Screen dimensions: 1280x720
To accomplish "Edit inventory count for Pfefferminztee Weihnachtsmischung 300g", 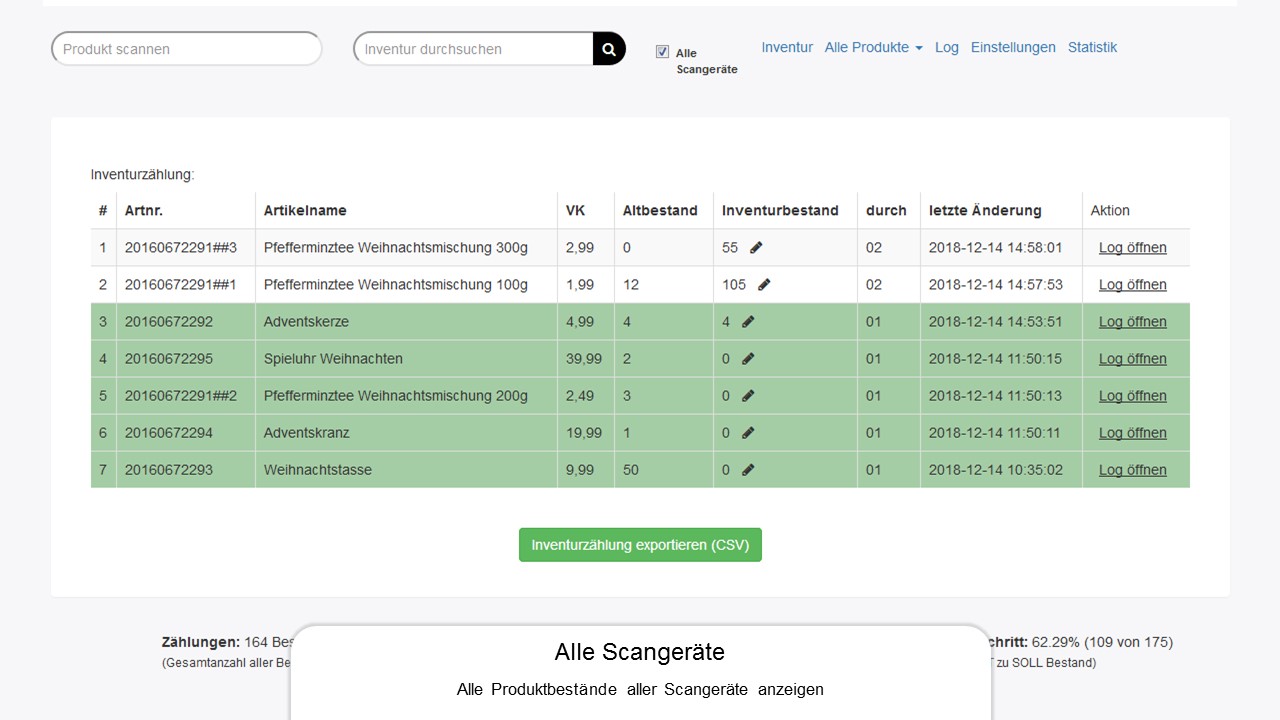I will pos(756,248).
